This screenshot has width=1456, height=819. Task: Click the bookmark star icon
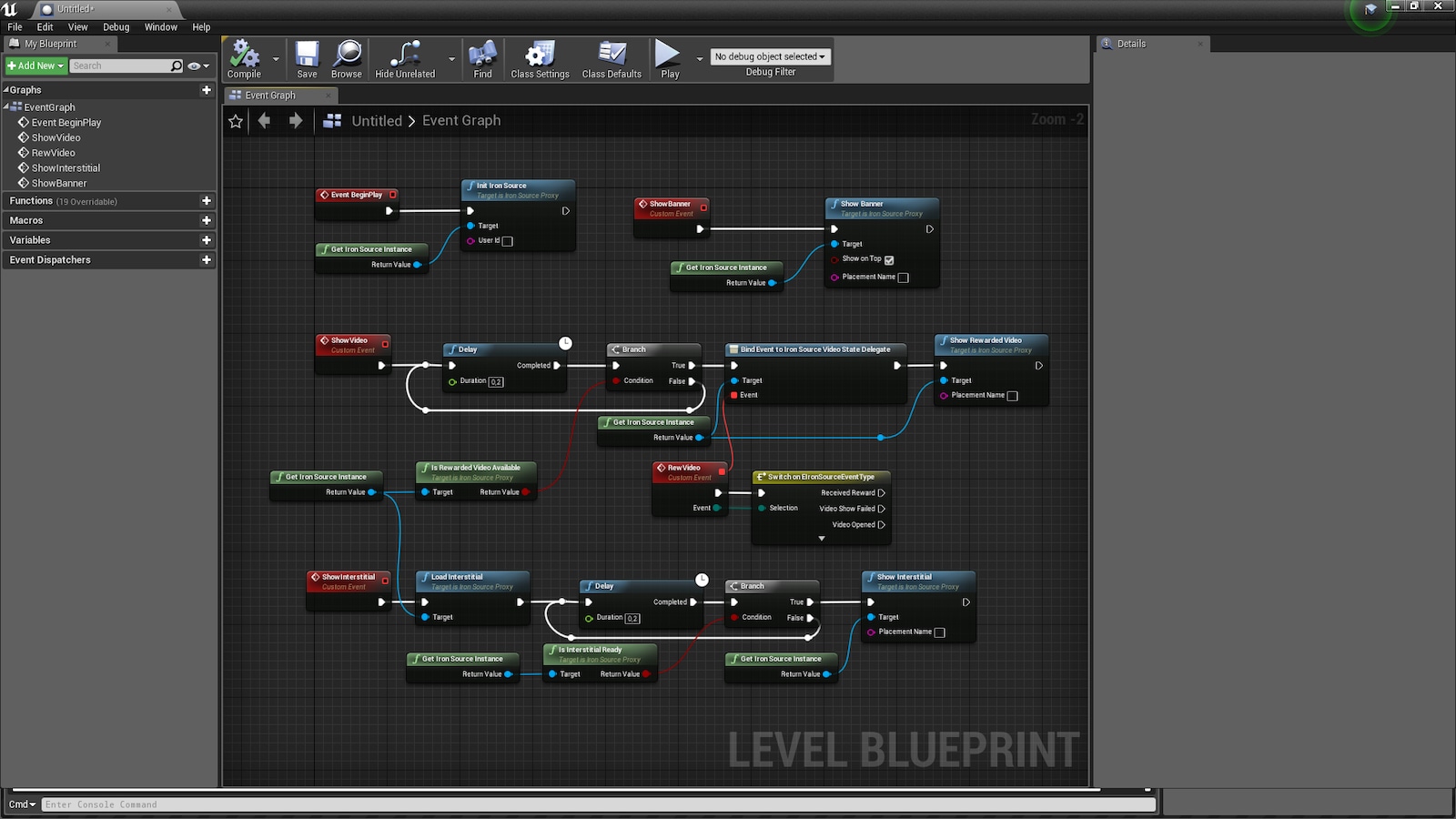tap(236, 121)
